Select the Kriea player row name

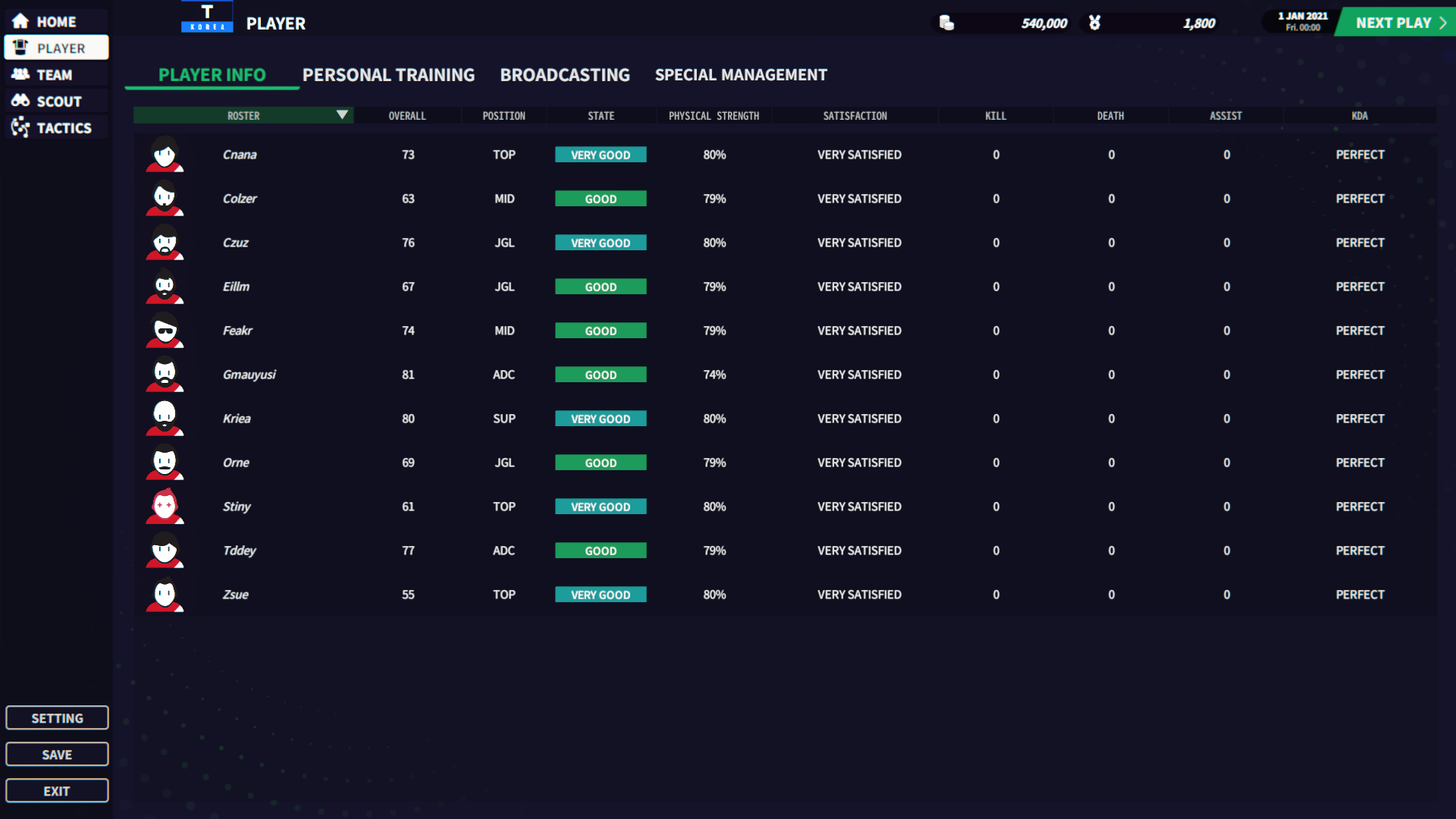coord(237,419)
